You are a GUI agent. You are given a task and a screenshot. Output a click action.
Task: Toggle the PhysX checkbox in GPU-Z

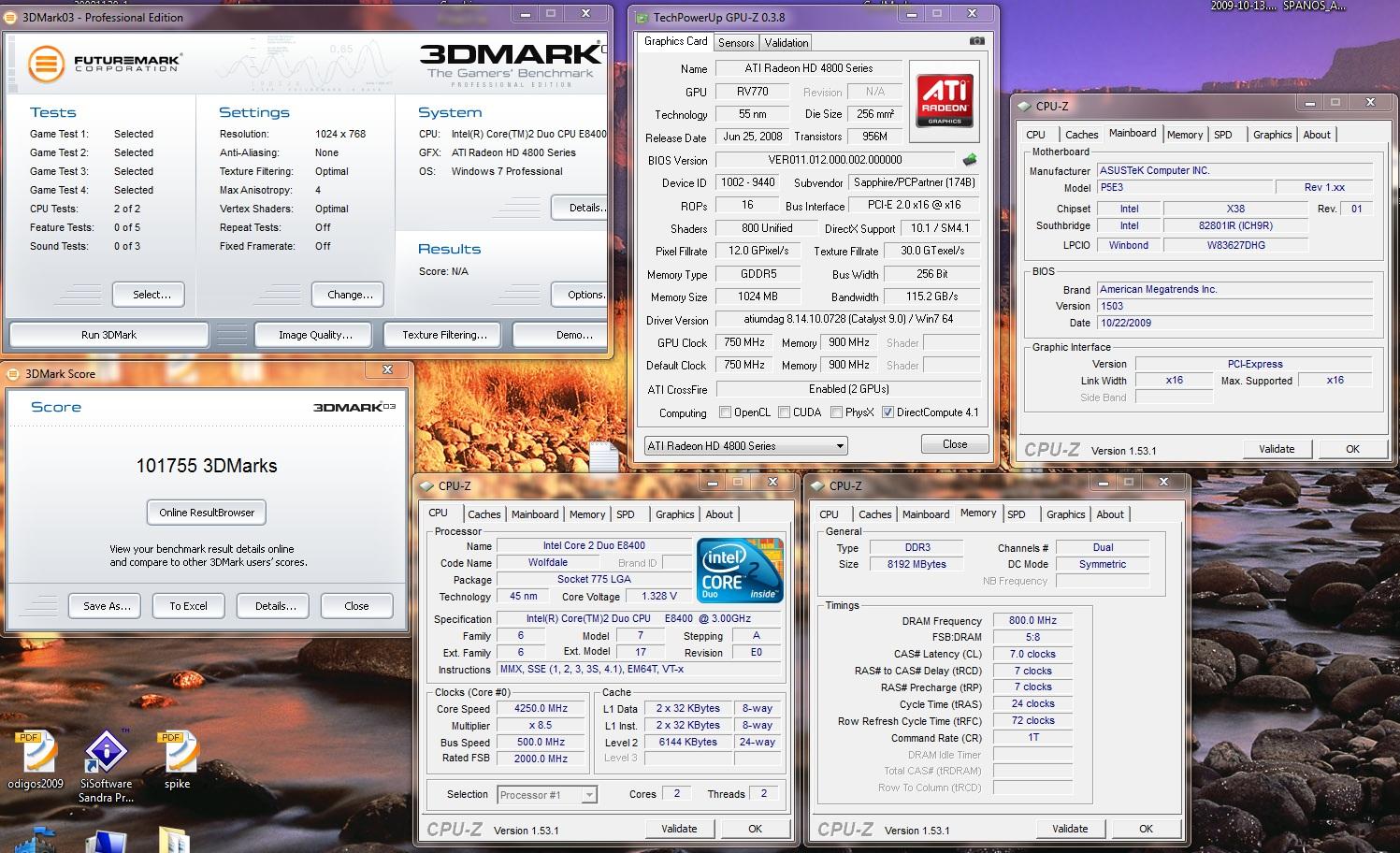tap(835, 412)
